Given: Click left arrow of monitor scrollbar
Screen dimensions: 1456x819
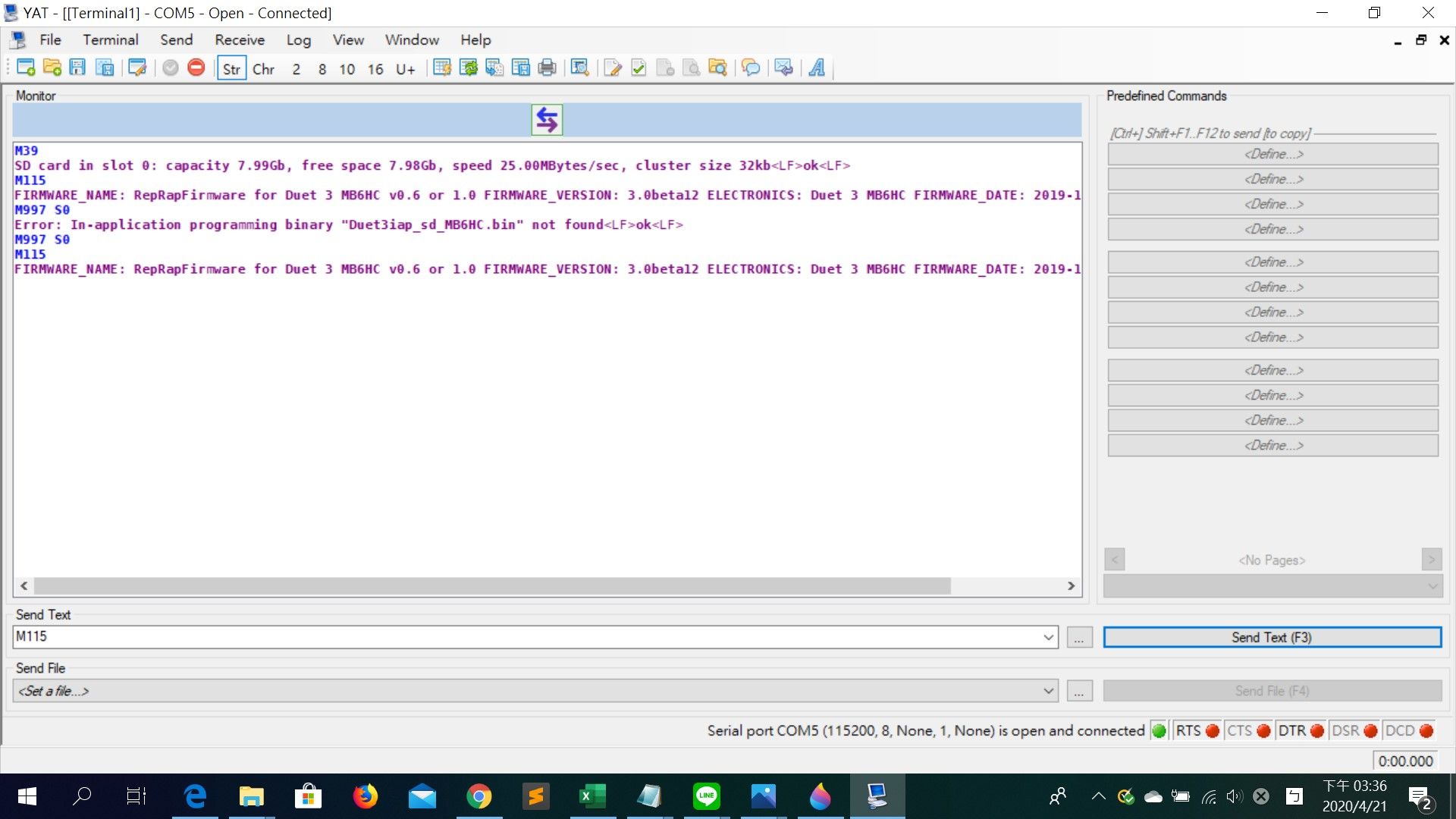Looking at the screenshot, I should [24, 585].
